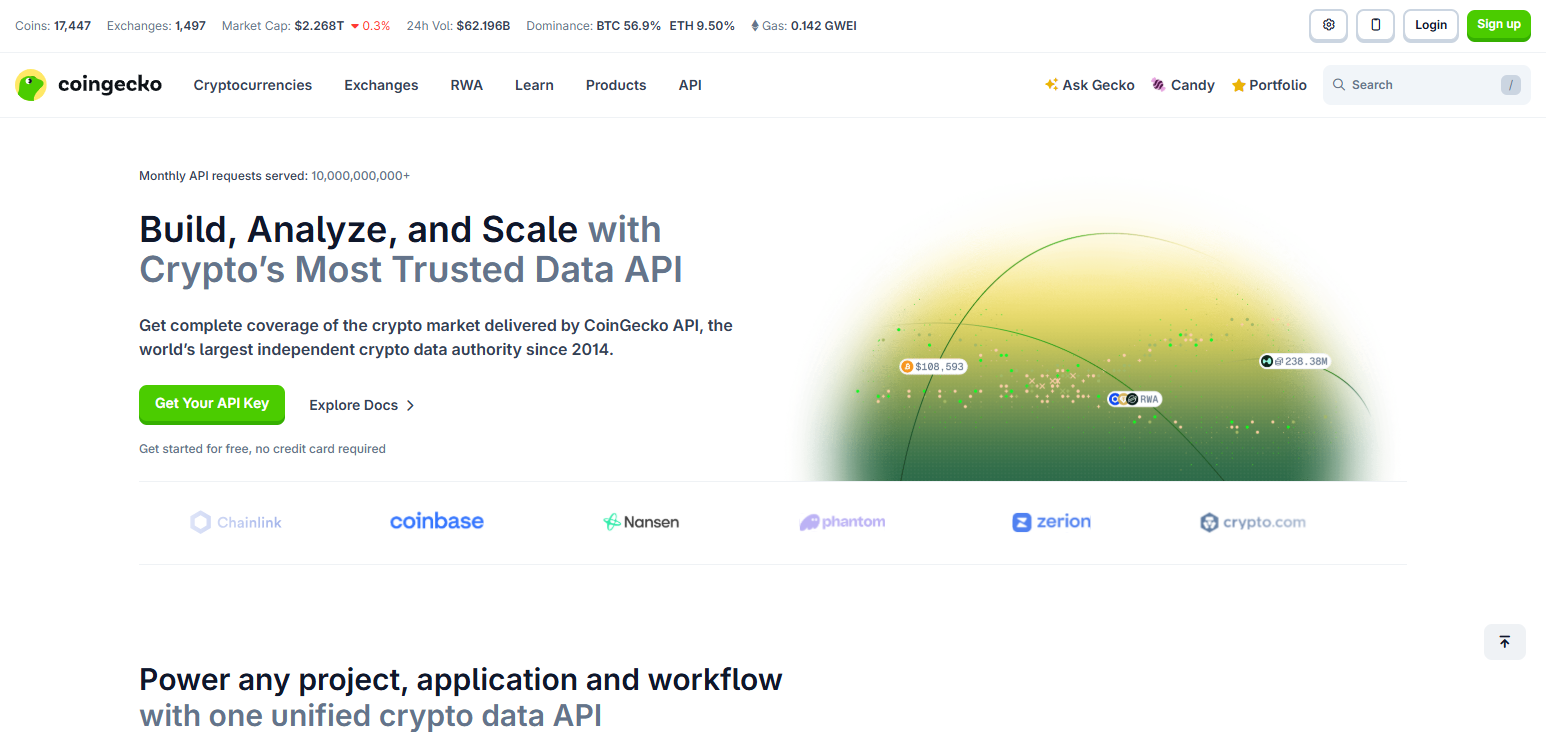Open the Products menu
The image size is (1546, 732).
click(x=616, y=85)
